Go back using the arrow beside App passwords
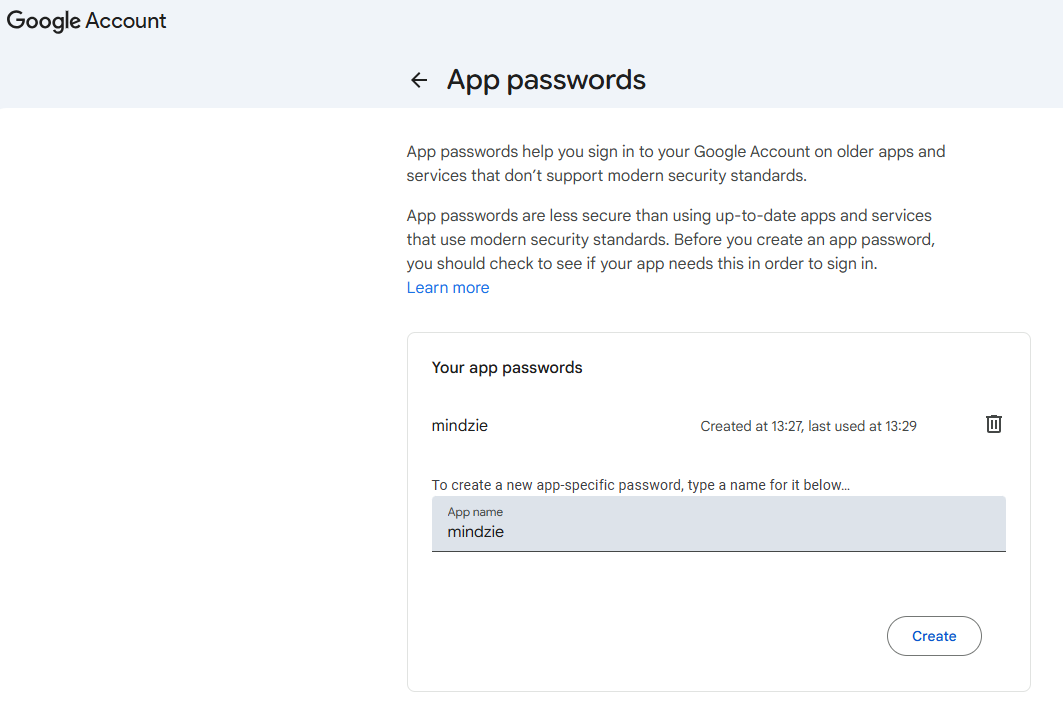 click(x=419, y=80)
